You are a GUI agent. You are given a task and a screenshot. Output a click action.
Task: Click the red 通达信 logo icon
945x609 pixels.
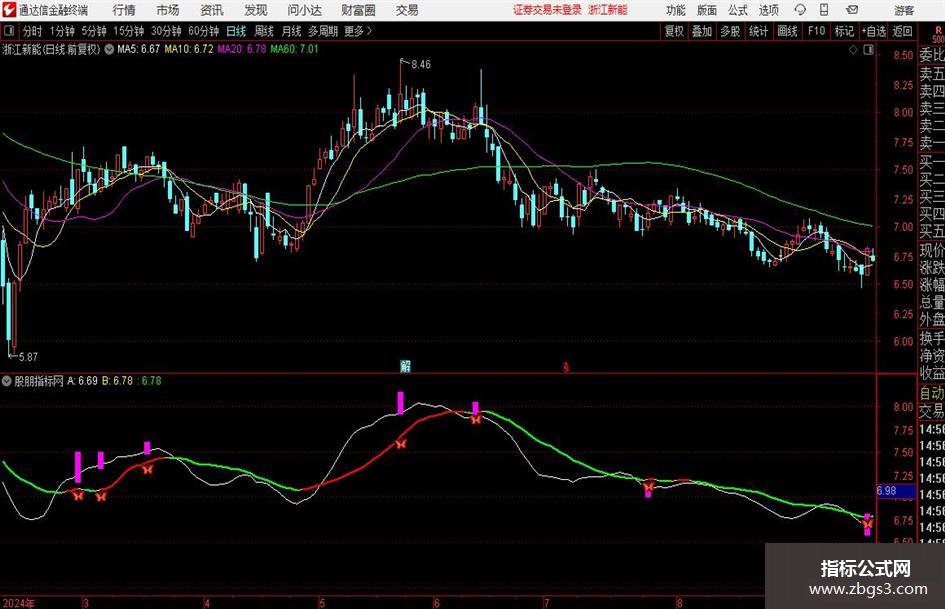(x=8, y=10)
